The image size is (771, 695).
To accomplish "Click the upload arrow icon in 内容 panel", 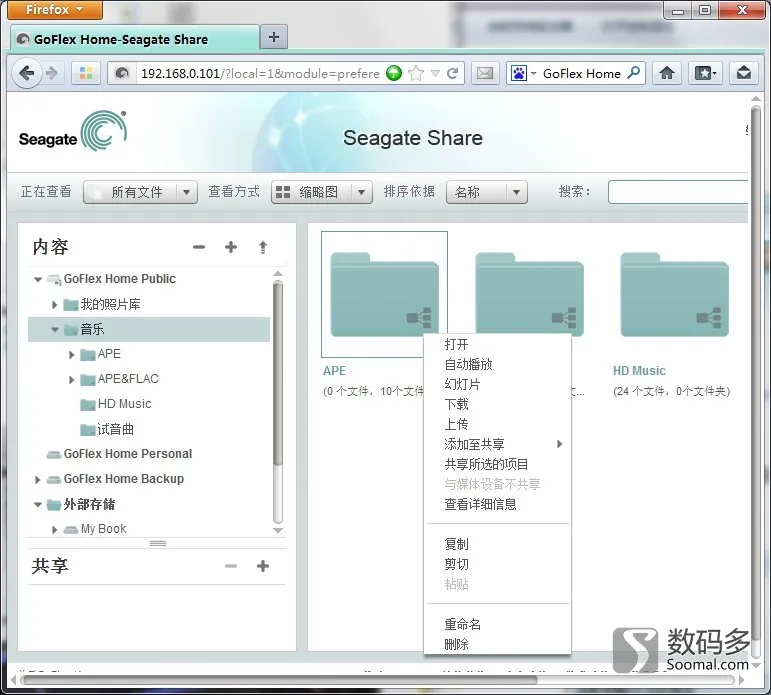I will (263, 247).
